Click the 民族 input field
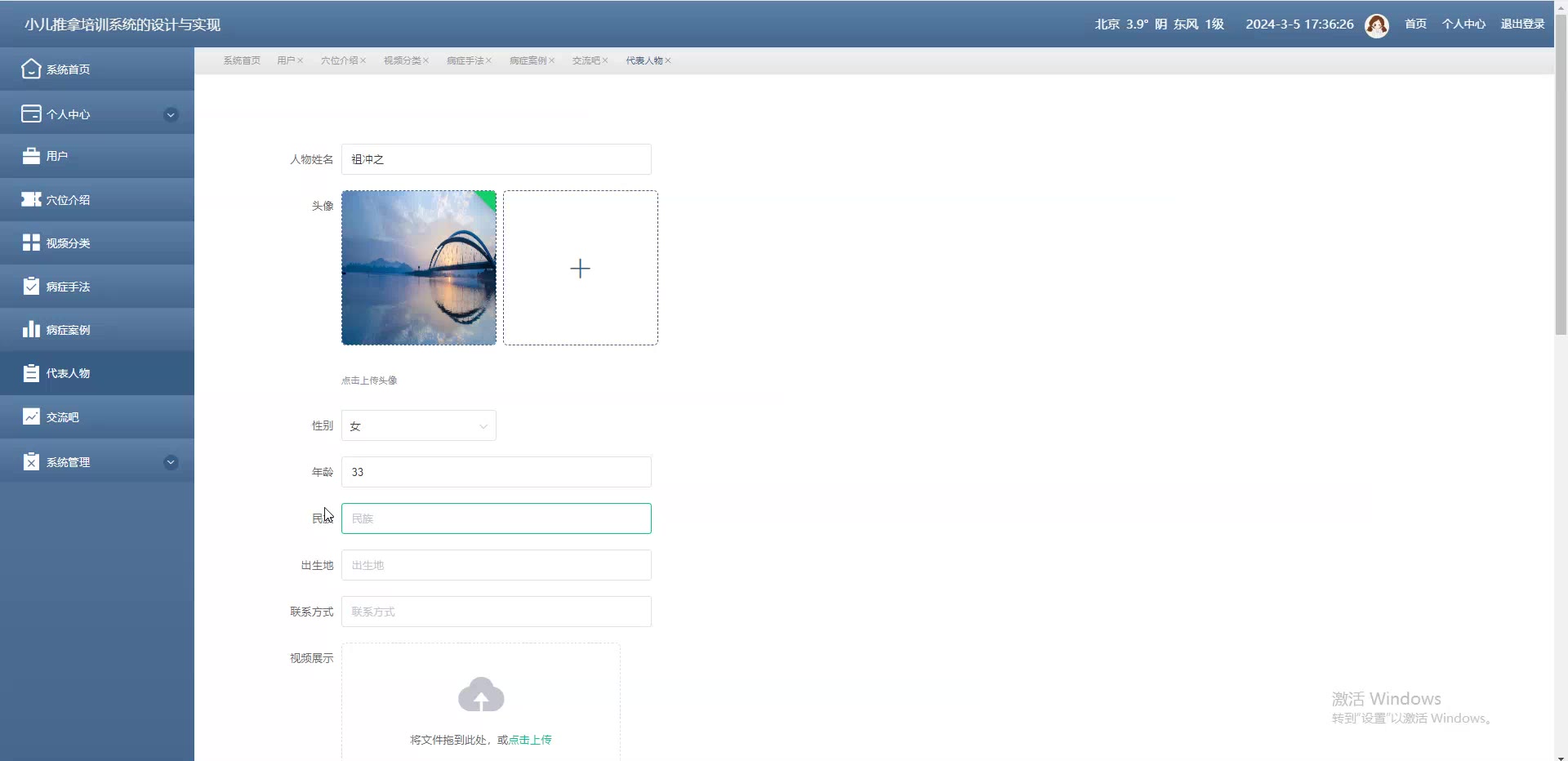 (497, 518)
